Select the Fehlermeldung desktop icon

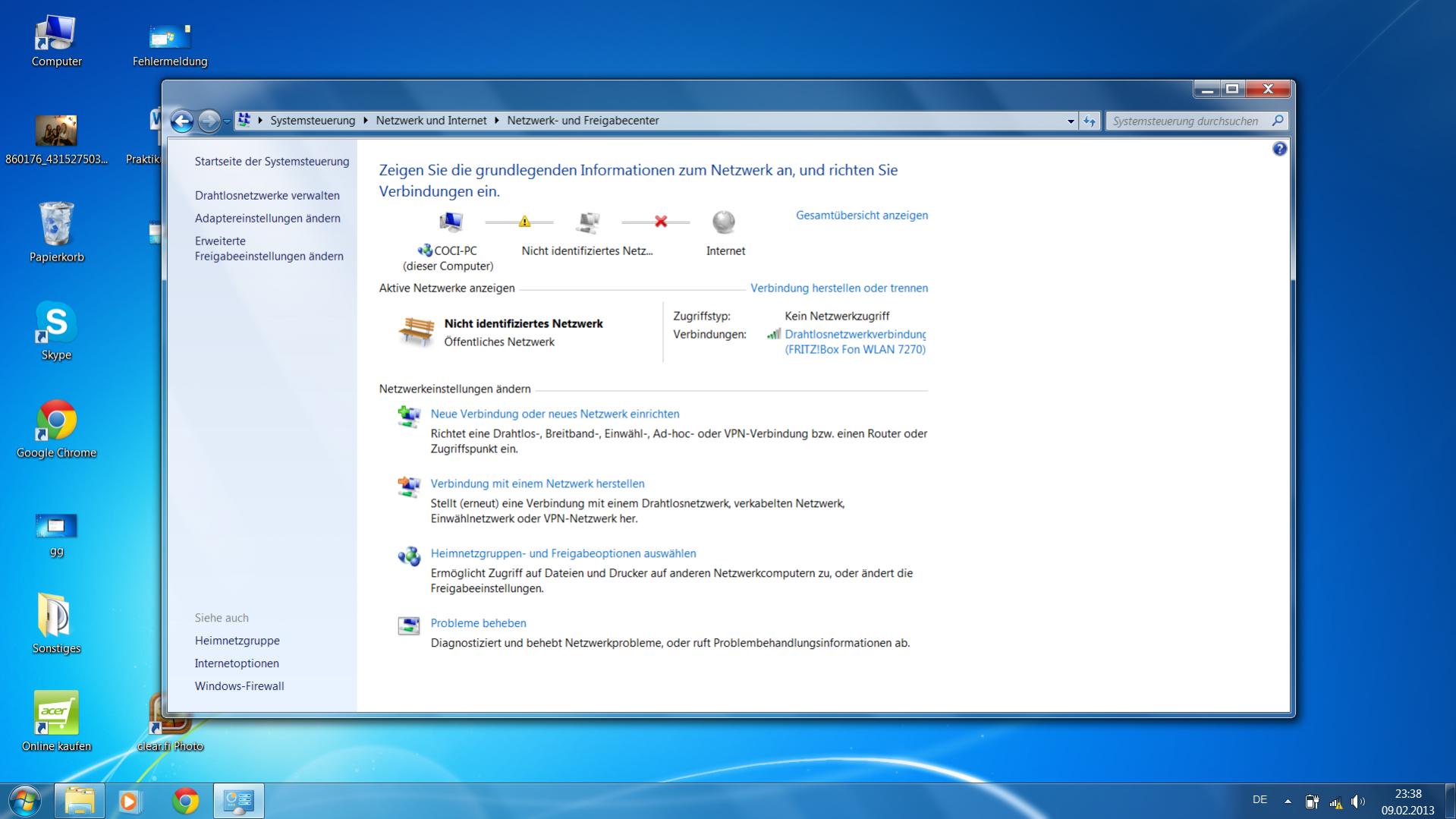170,44
